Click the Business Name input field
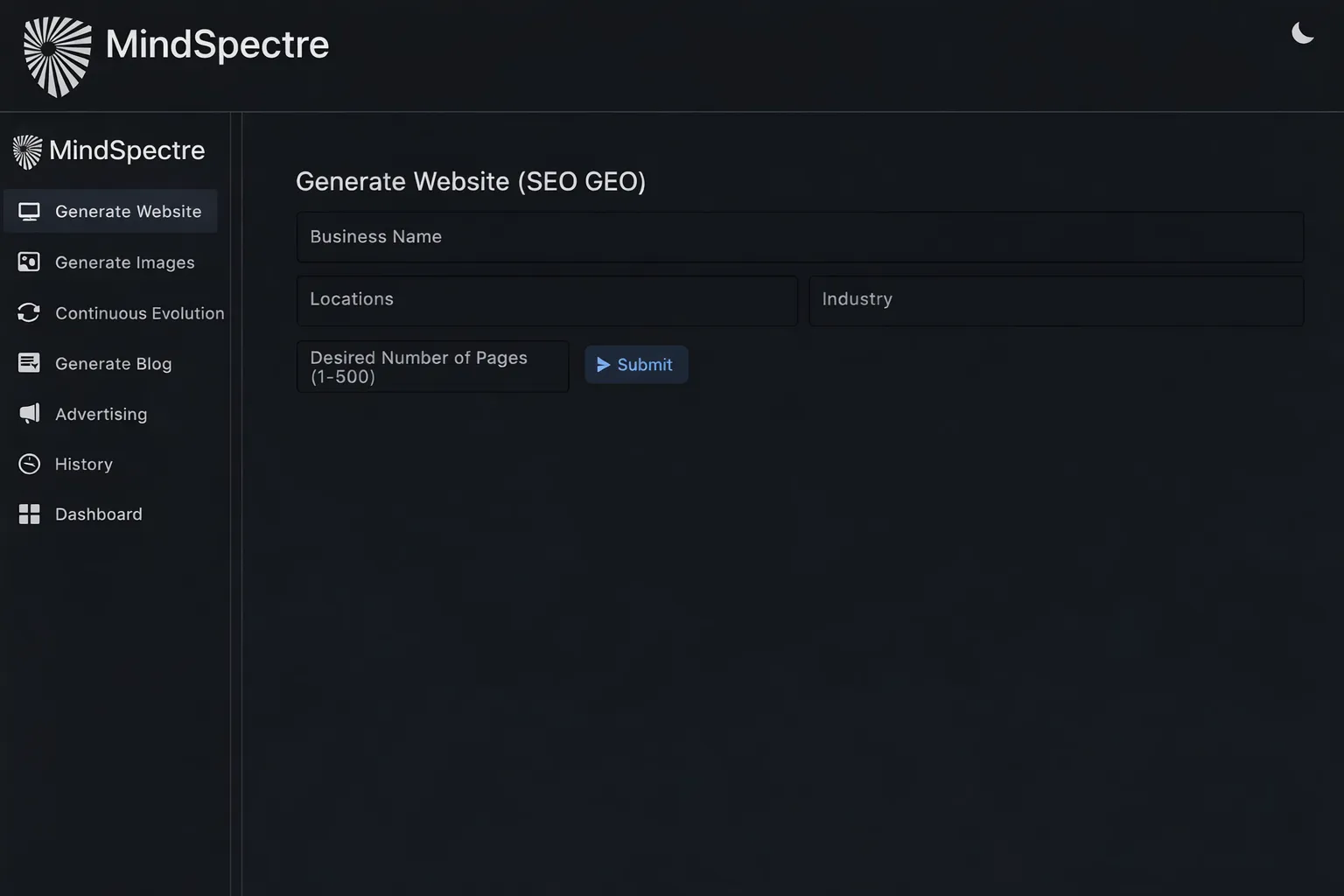 (799, 236)
